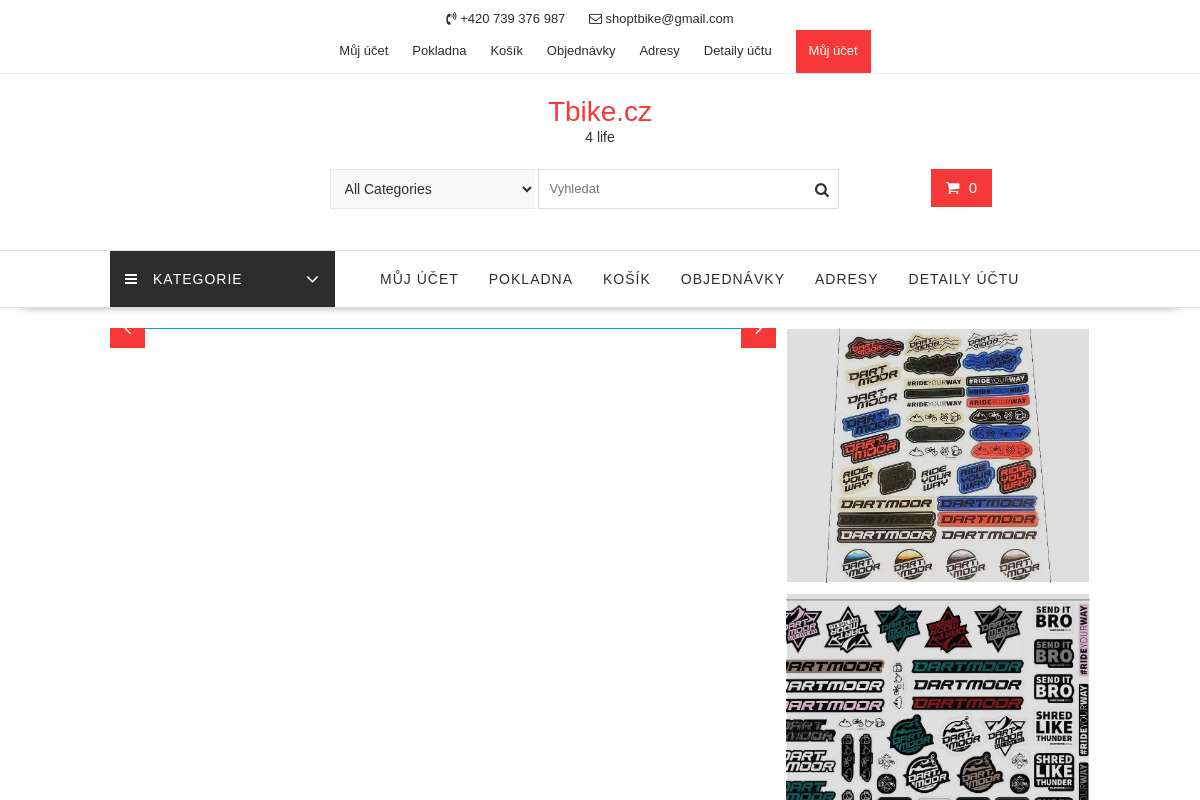Image resolution: width=1200 pixels, height=800 pixels.
Task: Focus the Vyhledat search field
Action: click(676, 189)
